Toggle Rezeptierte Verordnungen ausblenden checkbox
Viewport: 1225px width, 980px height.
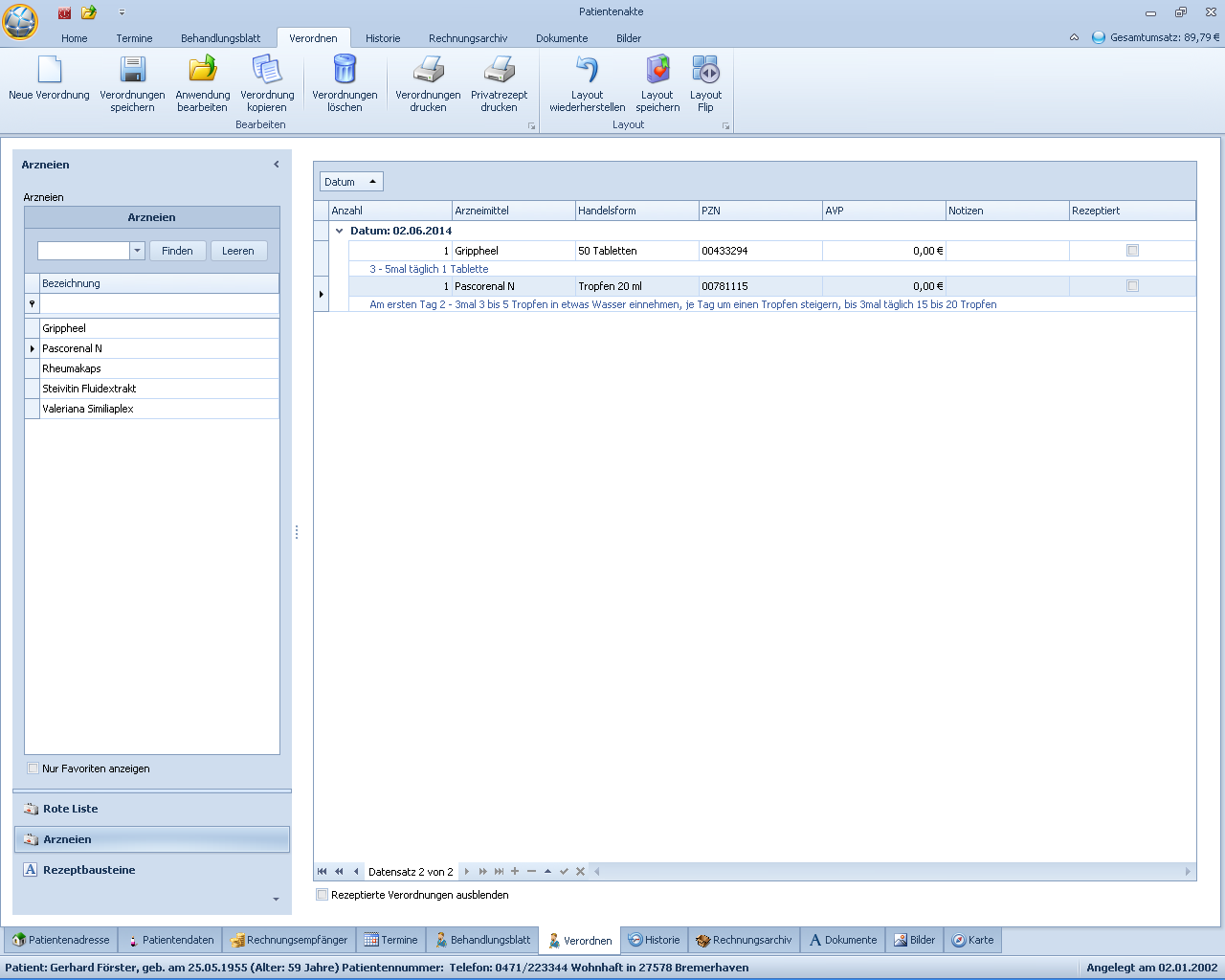click(x=323, y=895)
